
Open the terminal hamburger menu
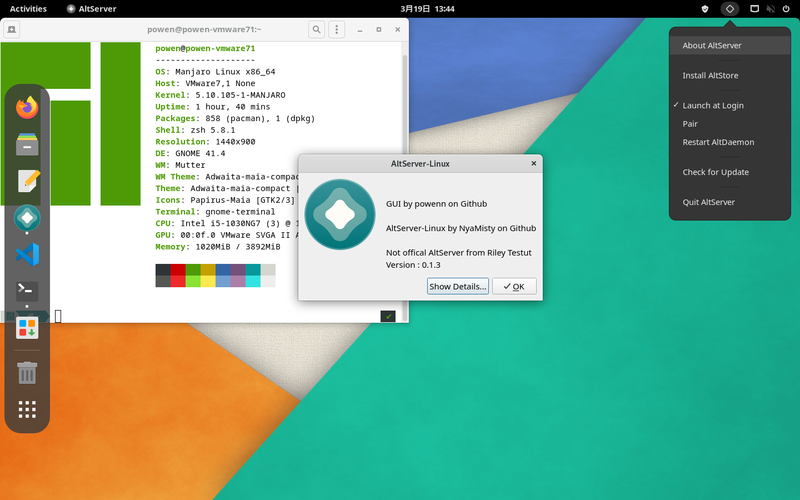[x=336, y=30]
